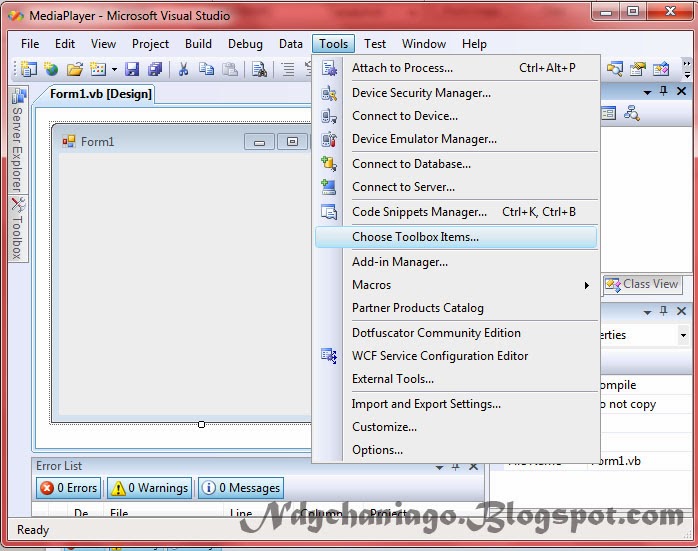Click the Save All icon
Screen dimensions: 698x551
tap(155, 69)
